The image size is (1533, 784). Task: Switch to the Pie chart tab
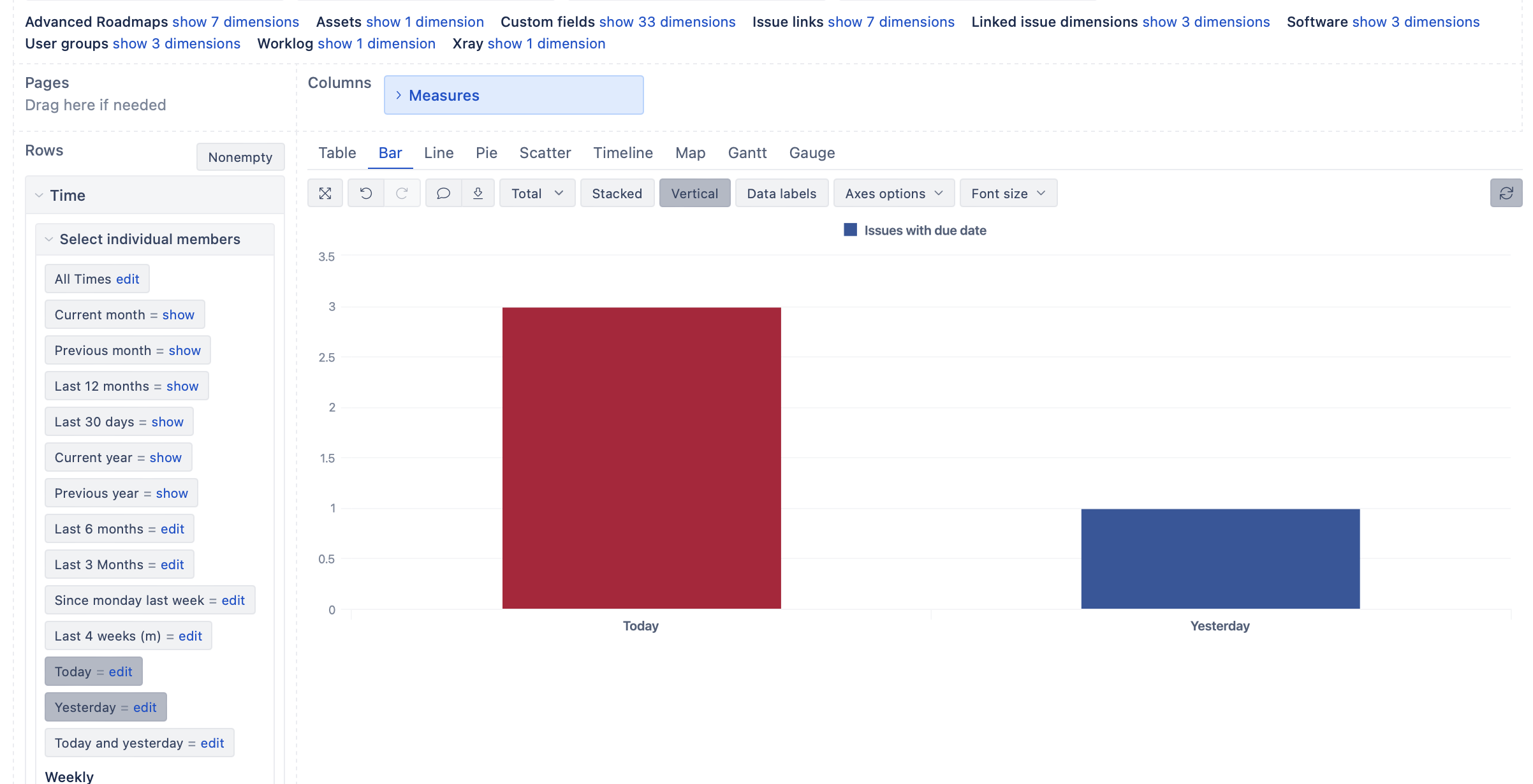point(487,153)
